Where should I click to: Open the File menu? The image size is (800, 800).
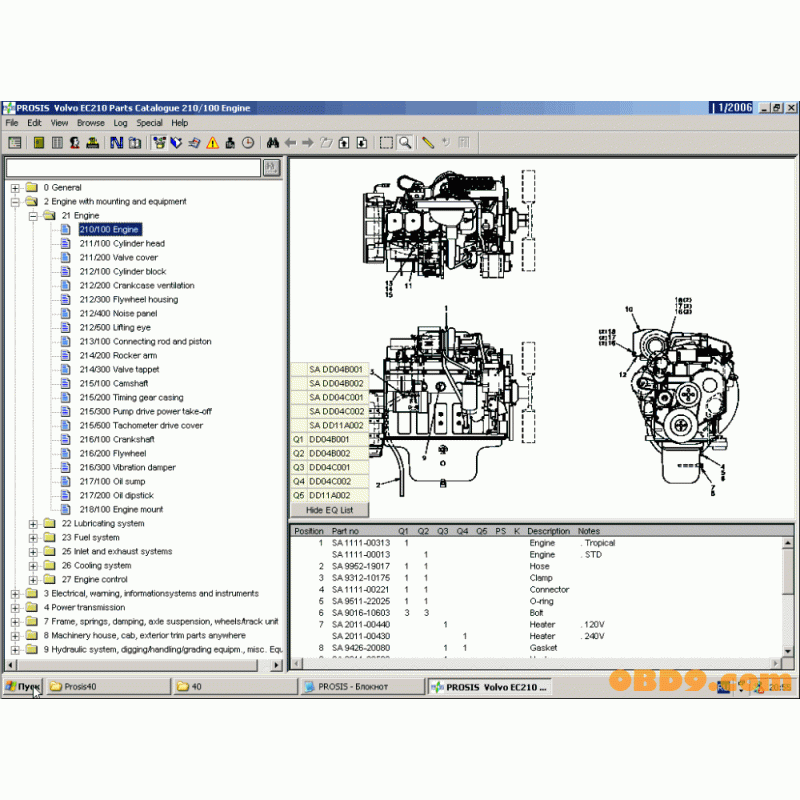(12, 123)
